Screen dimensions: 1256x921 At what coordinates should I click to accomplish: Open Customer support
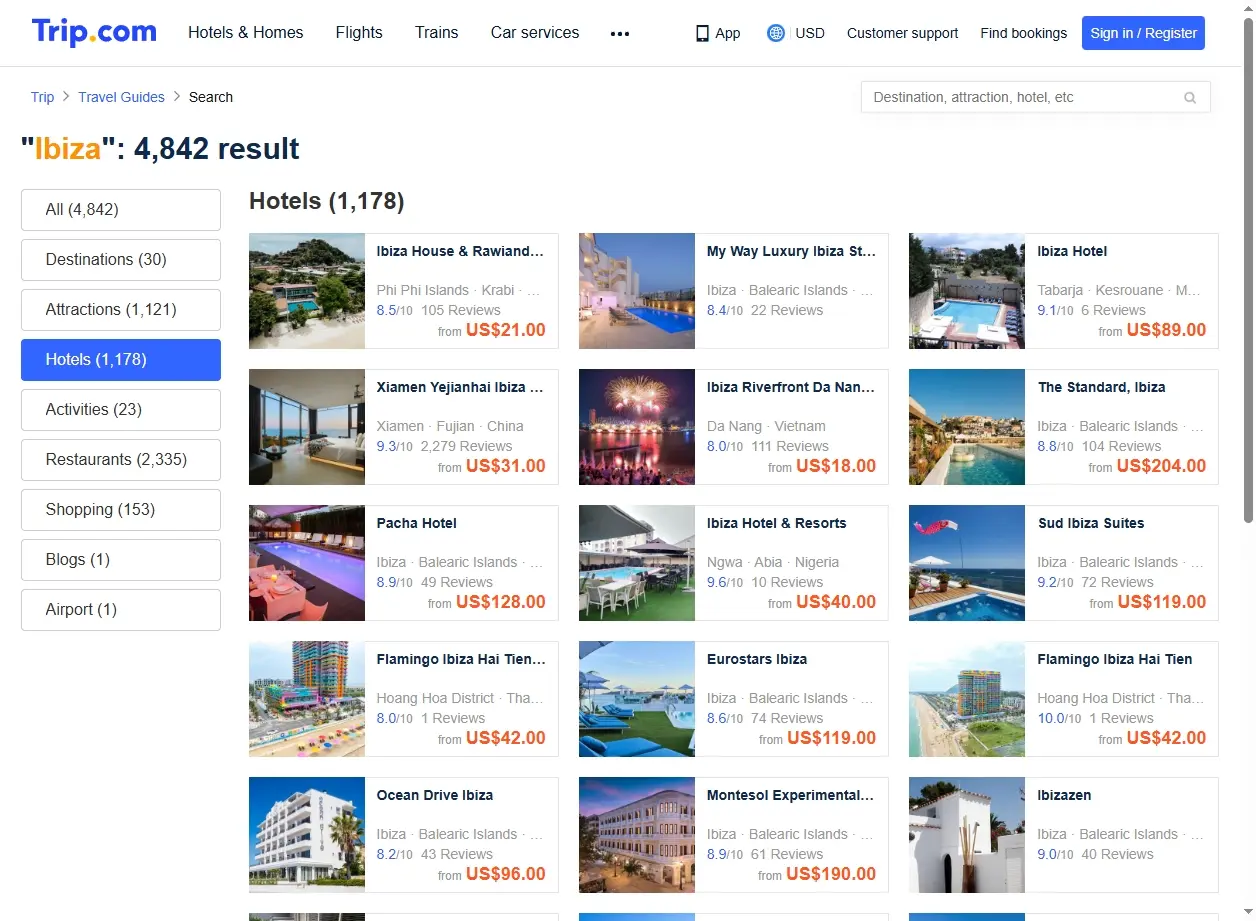902,33
